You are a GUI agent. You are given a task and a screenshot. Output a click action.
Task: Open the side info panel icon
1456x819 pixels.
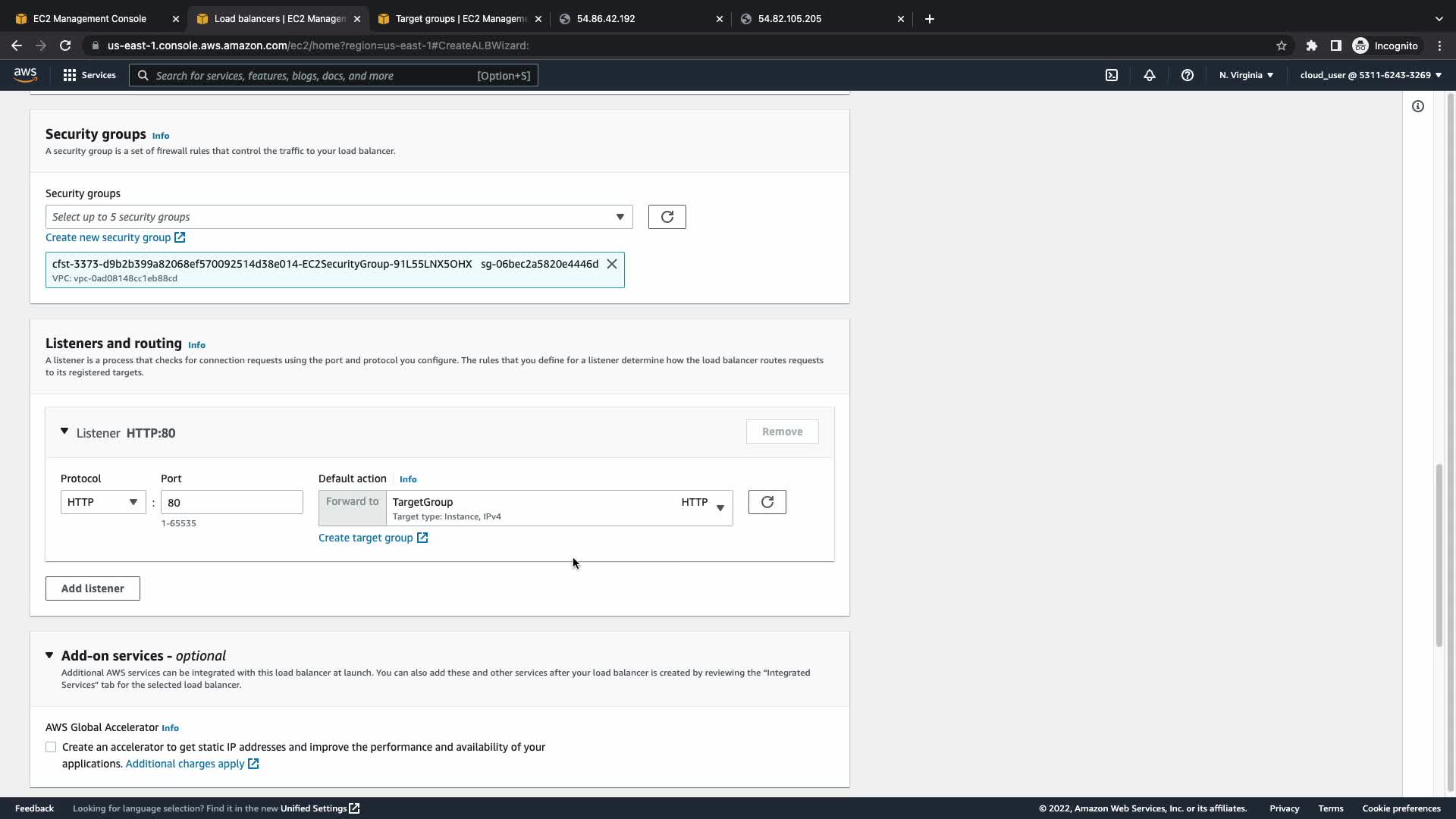1417,106
